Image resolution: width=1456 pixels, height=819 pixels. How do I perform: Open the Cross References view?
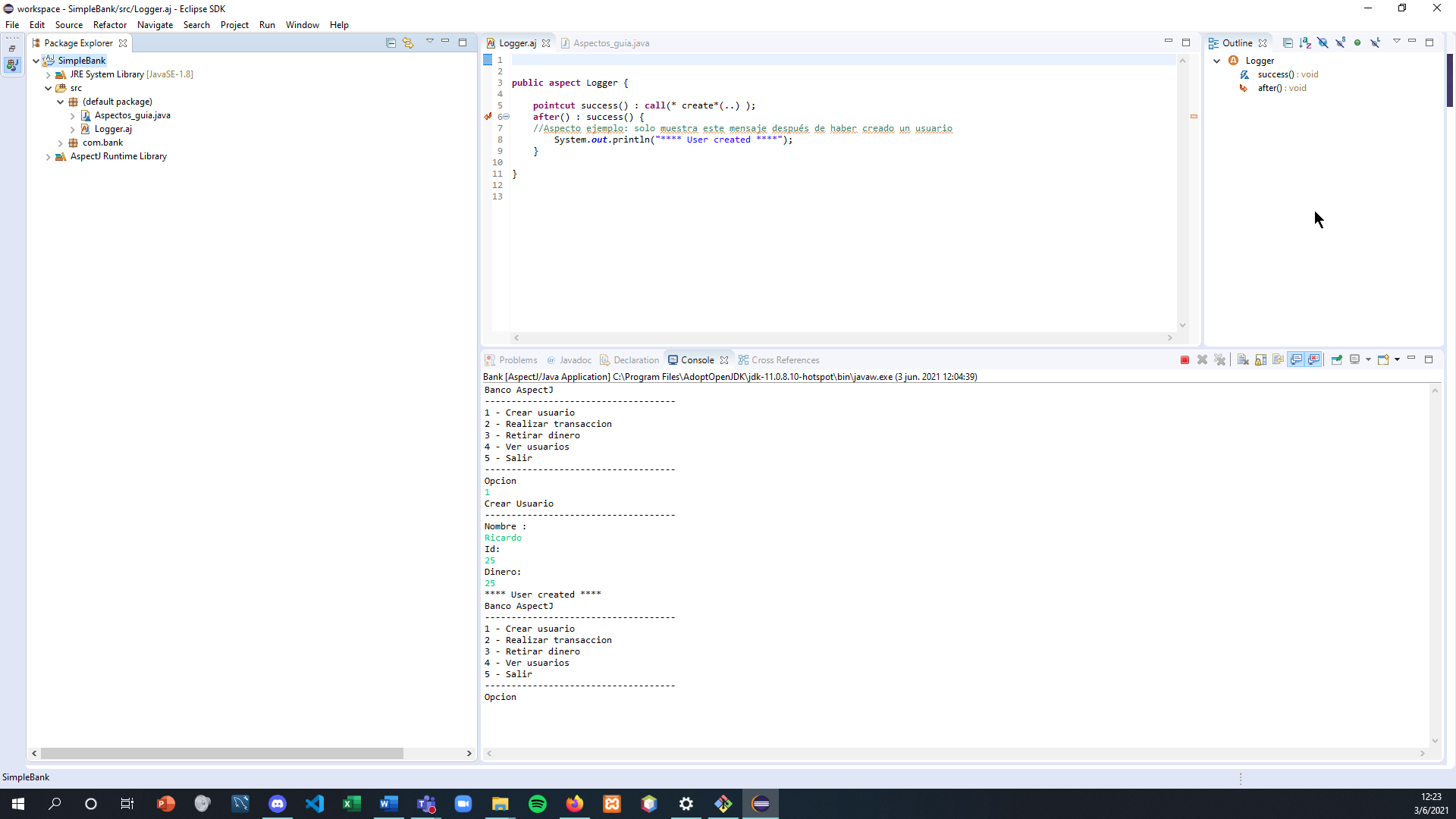785,359
